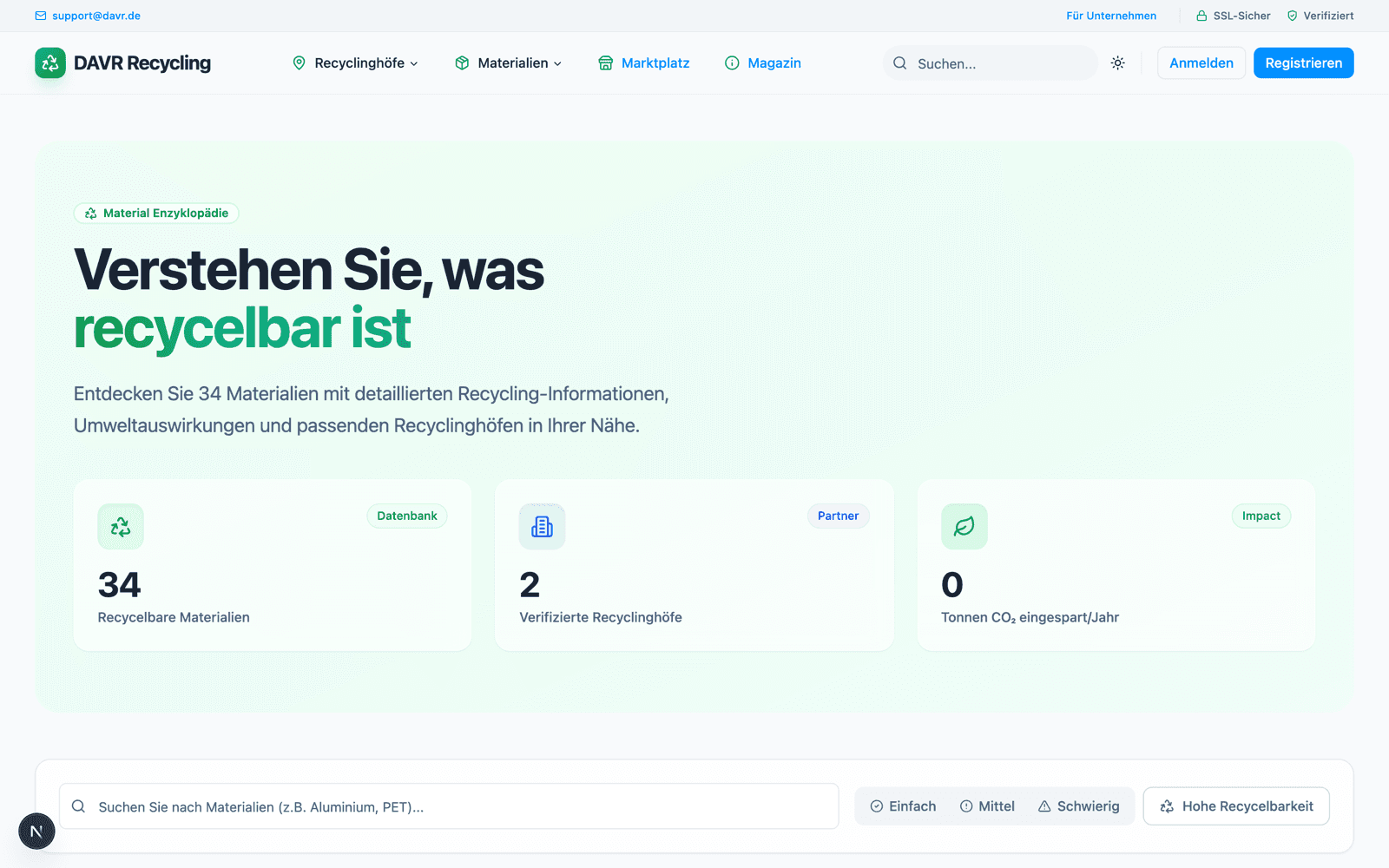Expand the Recyclinghöfe dropdown menu
The image size is (1389, 868).
click(x=356, y=62)
